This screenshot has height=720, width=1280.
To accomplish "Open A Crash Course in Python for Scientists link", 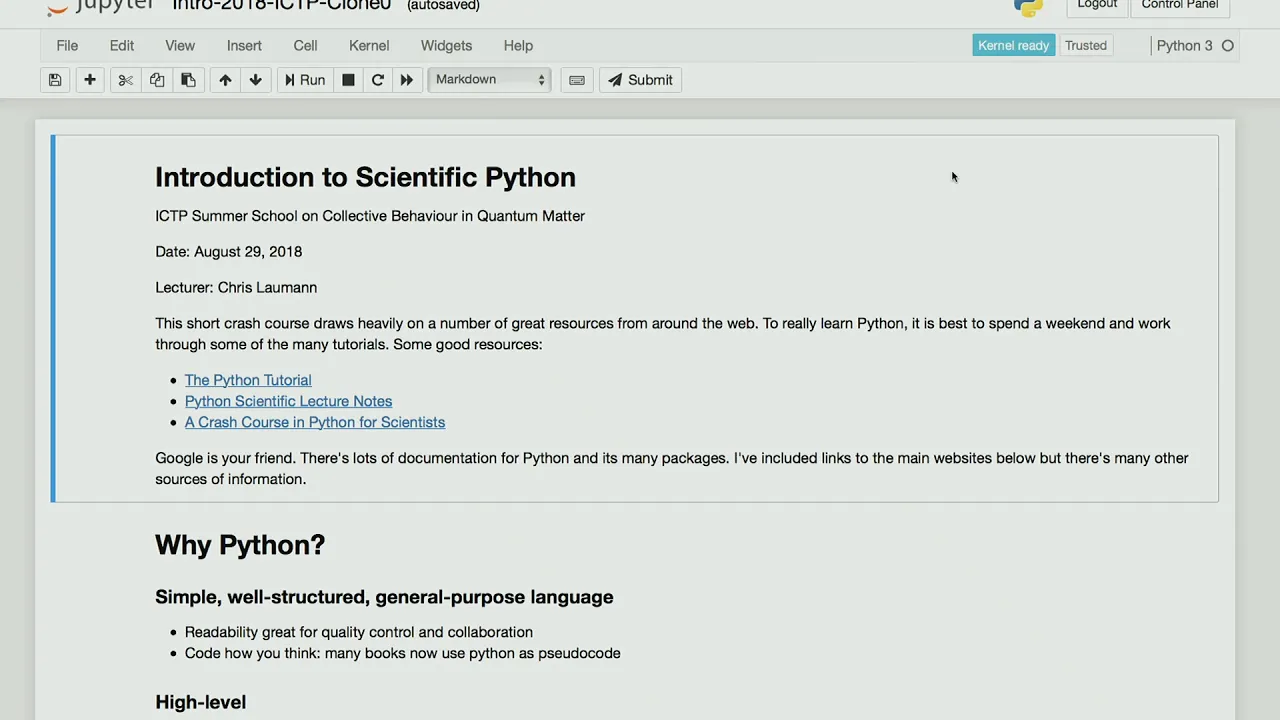I will 315,422.
